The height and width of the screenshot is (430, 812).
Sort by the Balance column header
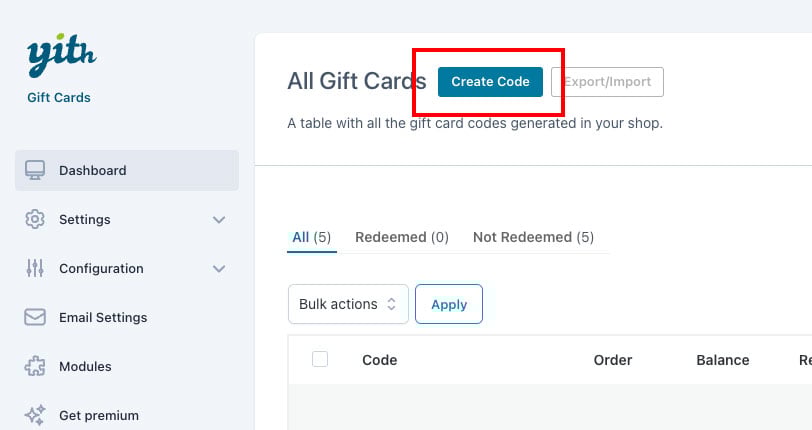[x=722, y=360]
